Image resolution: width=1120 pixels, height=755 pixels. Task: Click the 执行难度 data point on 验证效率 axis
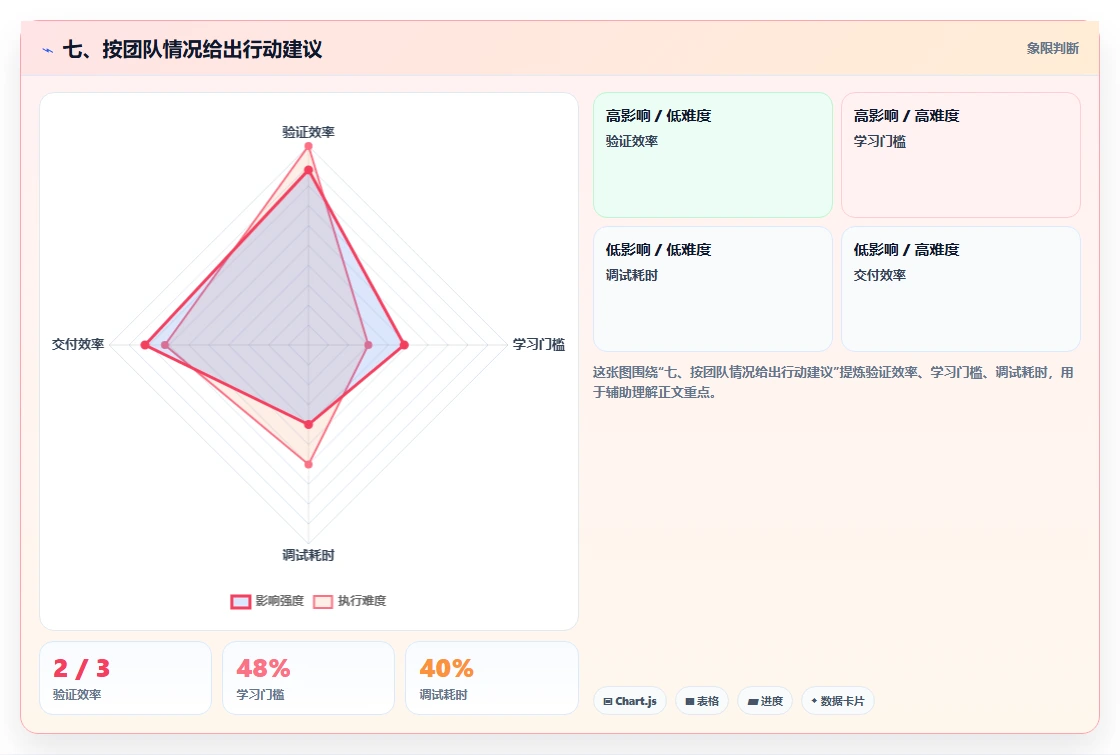(x=309, y=146)
